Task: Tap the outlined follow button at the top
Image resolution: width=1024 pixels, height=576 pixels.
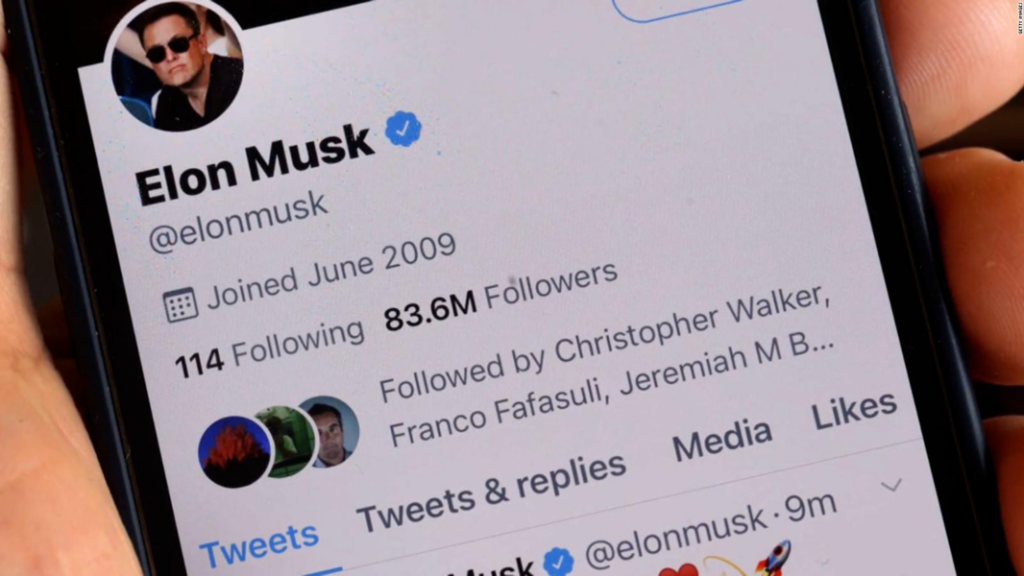Action: (677, 9)
